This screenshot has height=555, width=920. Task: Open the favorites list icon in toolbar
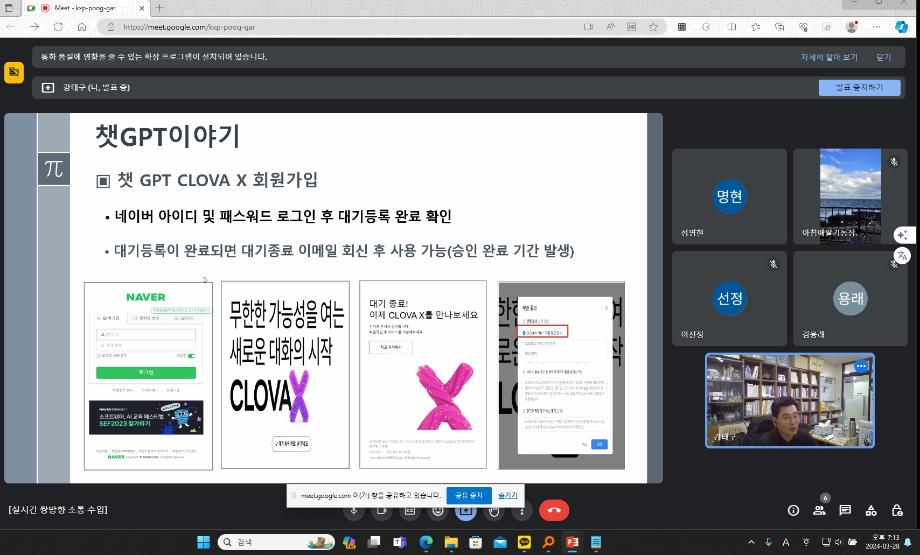tap(756, 27)
